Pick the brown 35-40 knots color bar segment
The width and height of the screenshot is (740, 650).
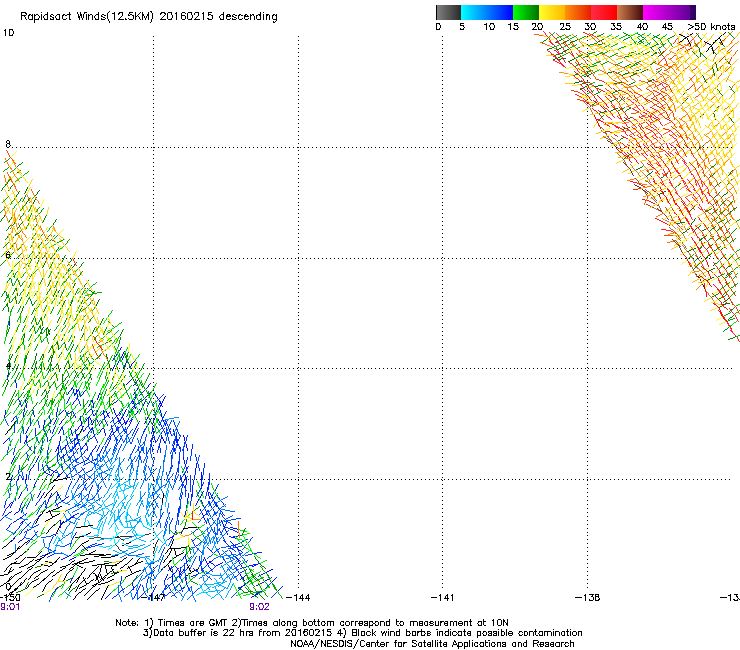[630, 12]
